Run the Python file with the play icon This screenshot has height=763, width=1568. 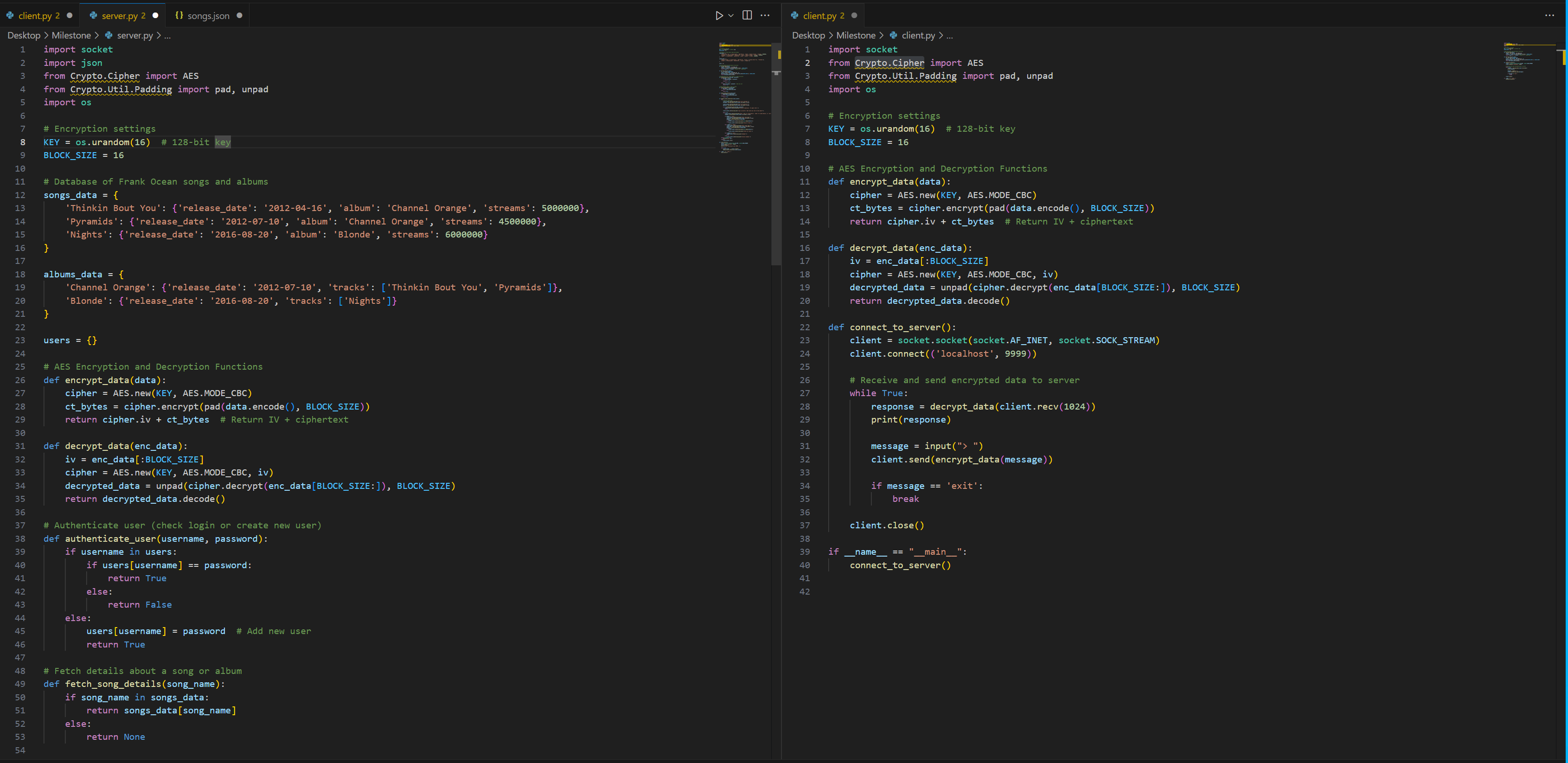point(719,15)
